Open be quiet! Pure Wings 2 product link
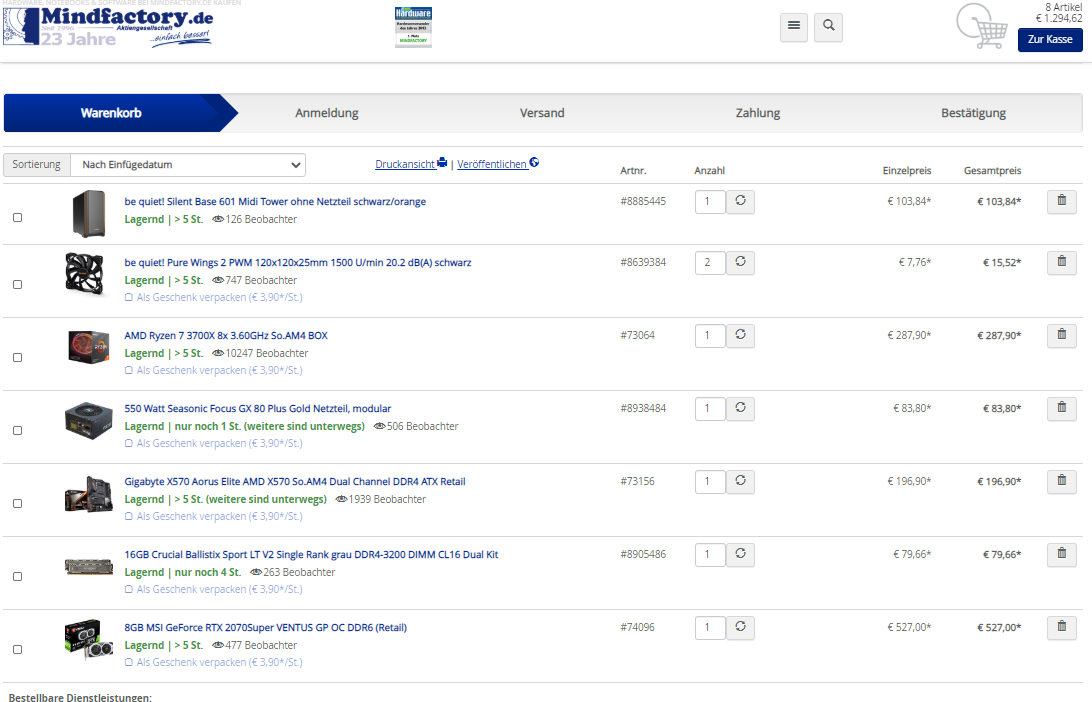Viewport: 1092px width, 702px height. (297, 263)
